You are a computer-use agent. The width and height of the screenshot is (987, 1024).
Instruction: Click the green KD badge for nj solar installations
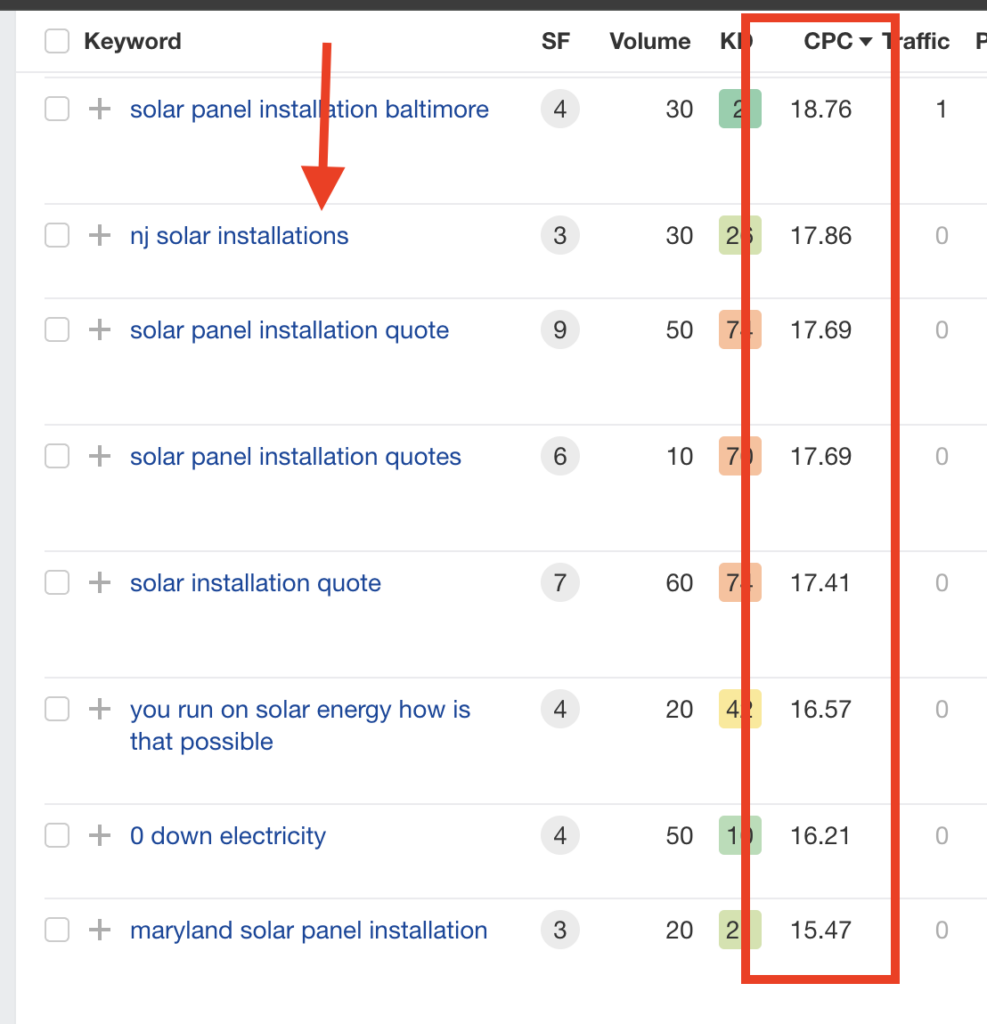[739, 235]
